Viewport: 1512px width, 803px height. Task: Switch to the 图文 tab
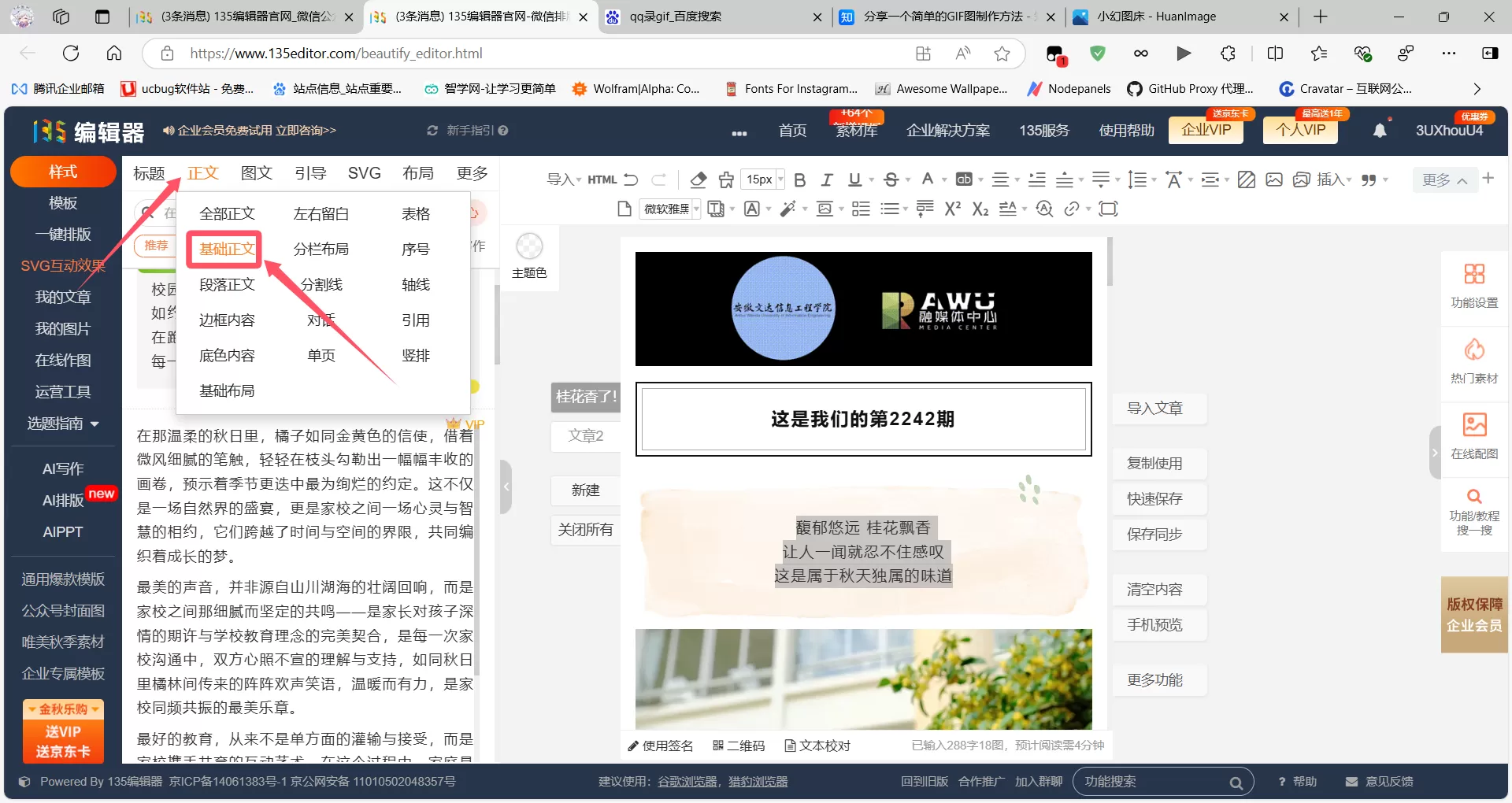pos(256,173)
